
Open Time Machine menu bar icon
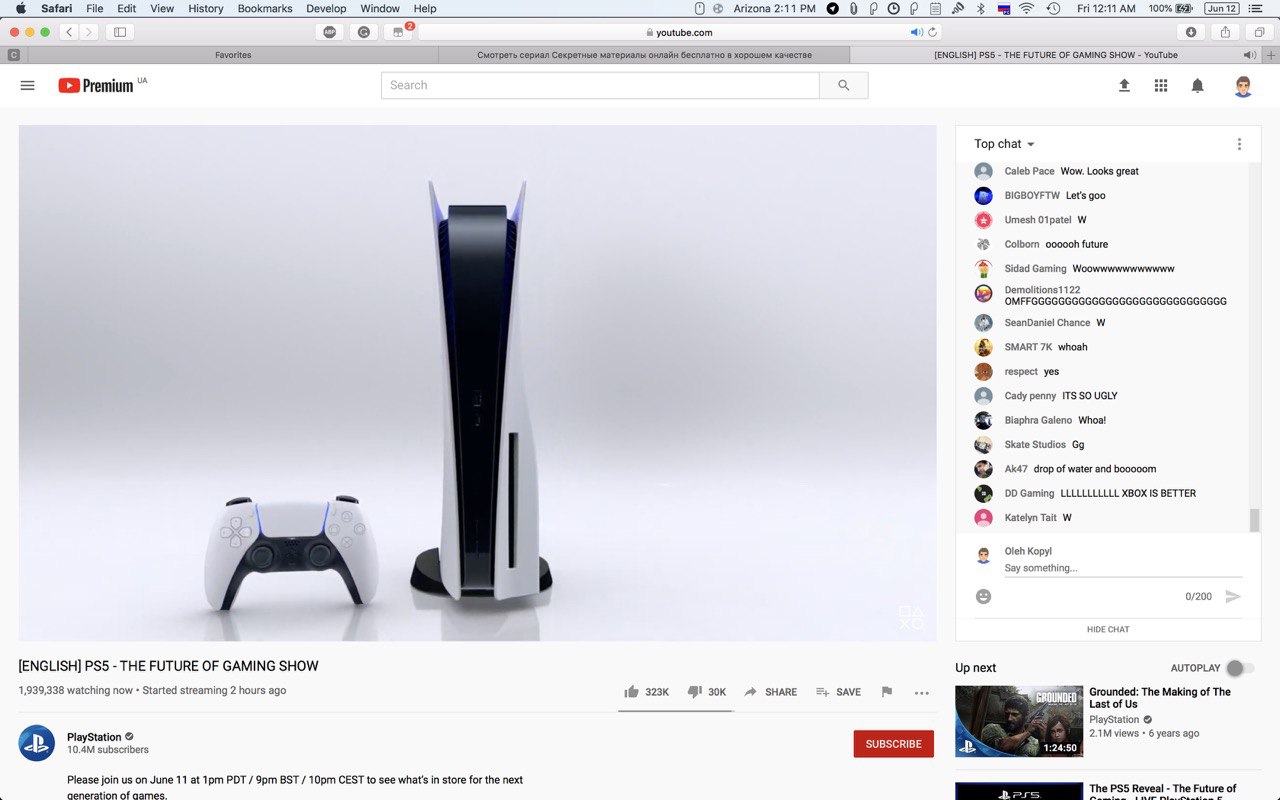1053,8
